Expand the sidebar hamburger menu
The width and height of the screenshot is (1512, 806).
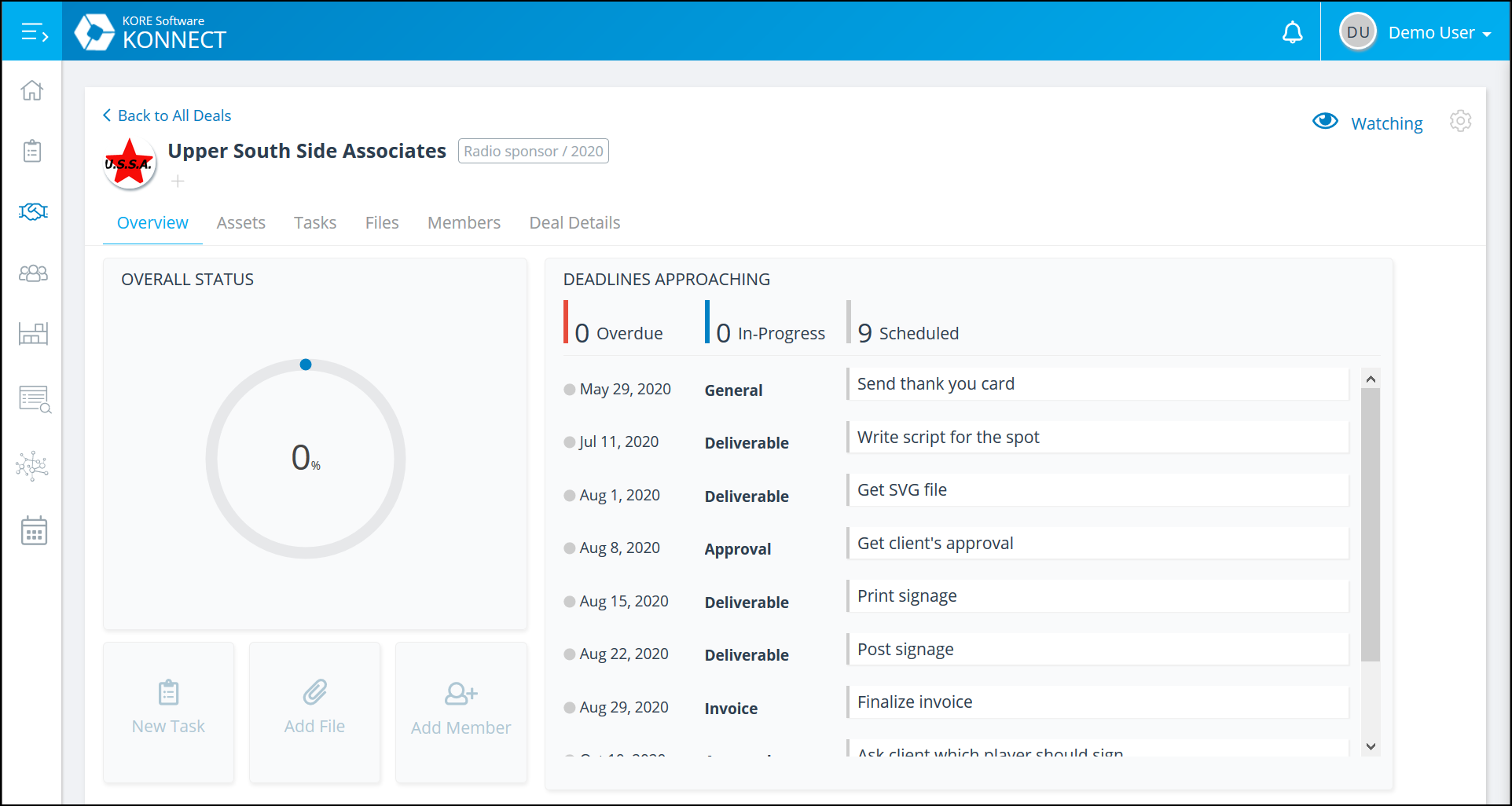pyautogui.click(x=35, y=33)
